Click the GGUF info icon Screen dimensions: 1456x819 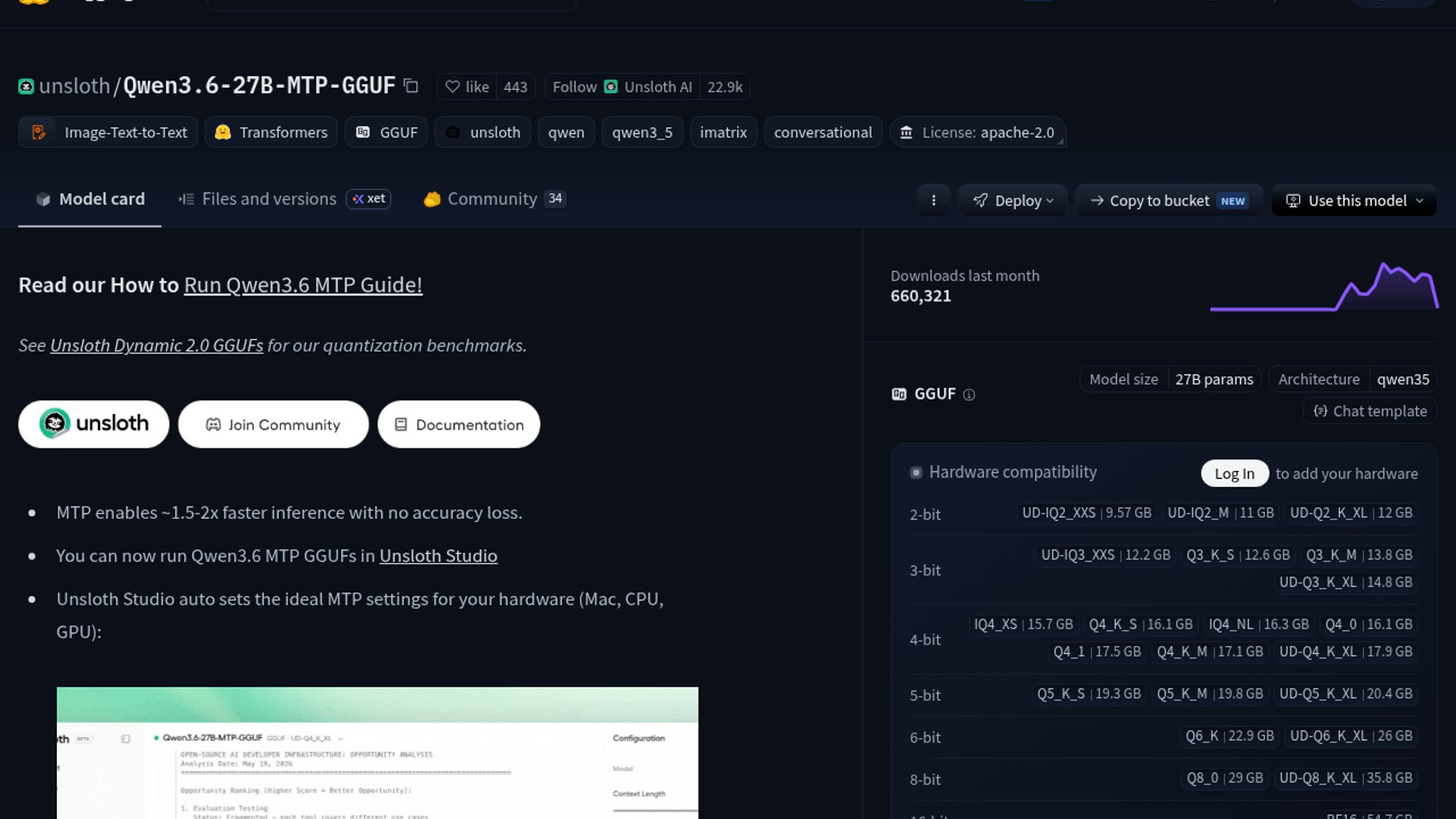point(969,394)
